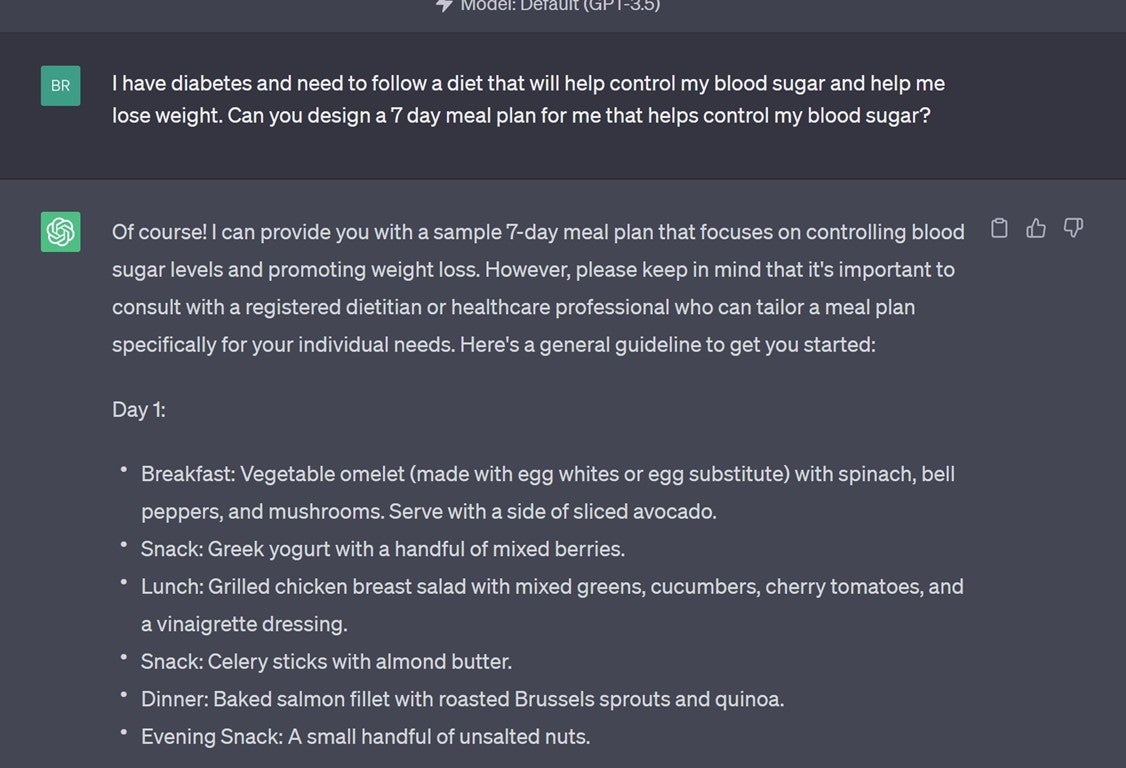
Task: Give the response a thumbs up
Action: point(1036,229)
